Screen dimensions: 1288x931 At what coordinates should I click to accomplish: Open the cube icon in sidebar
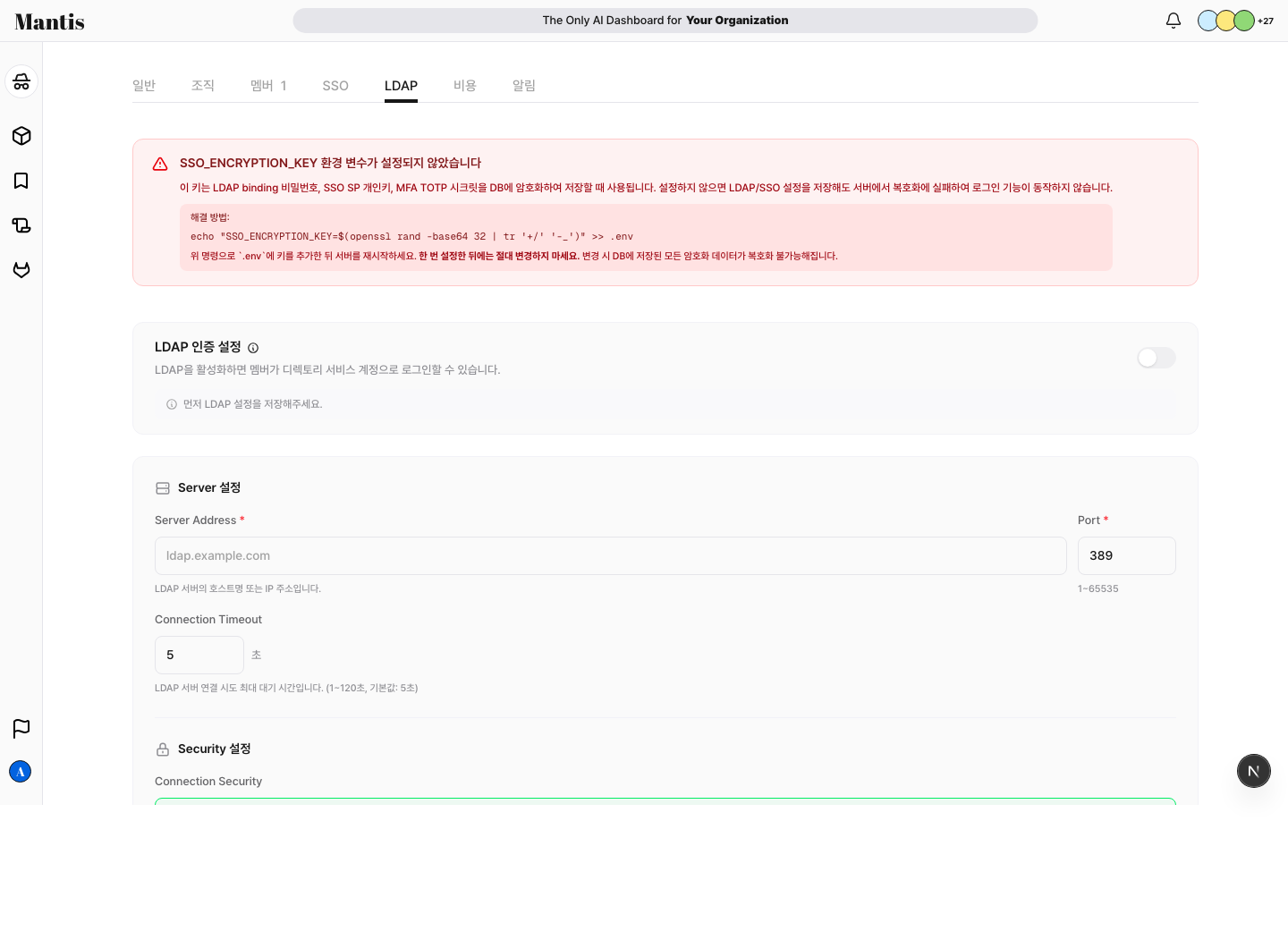(21, 136)
